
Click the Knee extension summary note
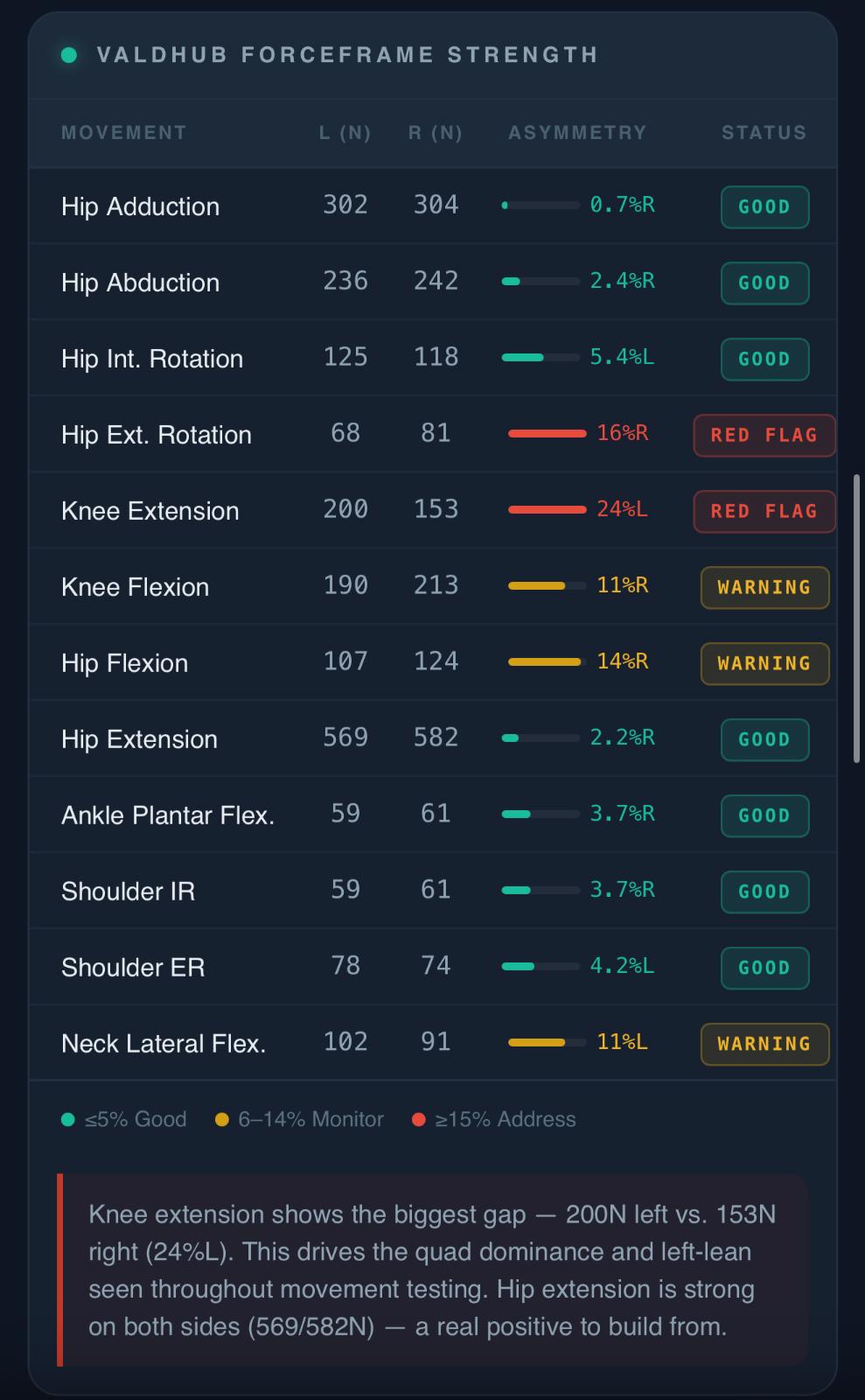432,1270
